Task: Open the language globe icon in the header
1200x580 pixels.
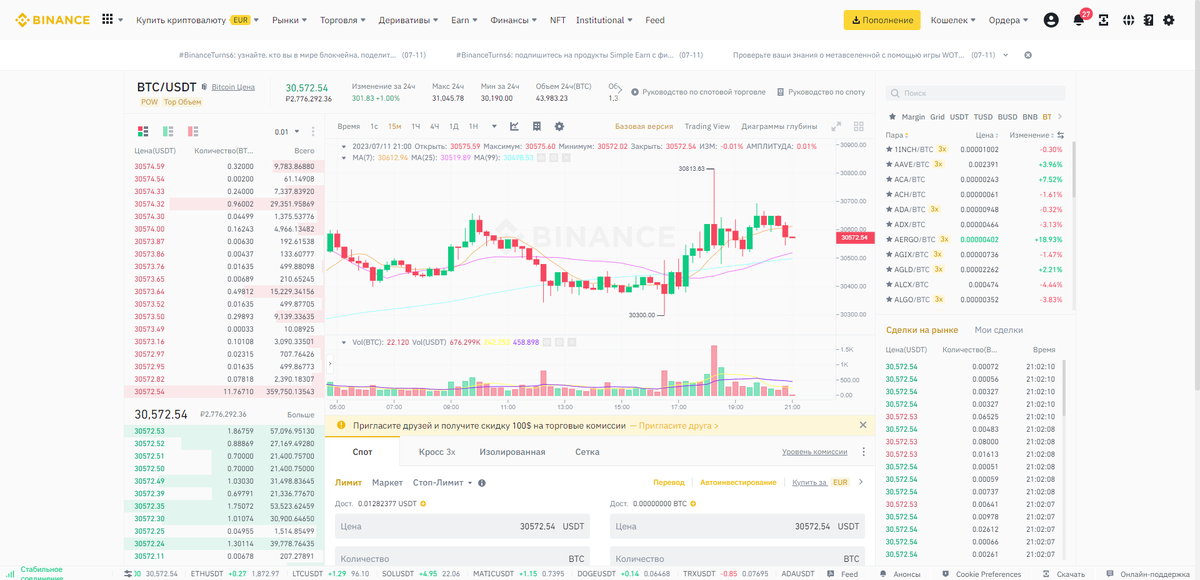Action: pyautogui.click(x=1127, y=20)
